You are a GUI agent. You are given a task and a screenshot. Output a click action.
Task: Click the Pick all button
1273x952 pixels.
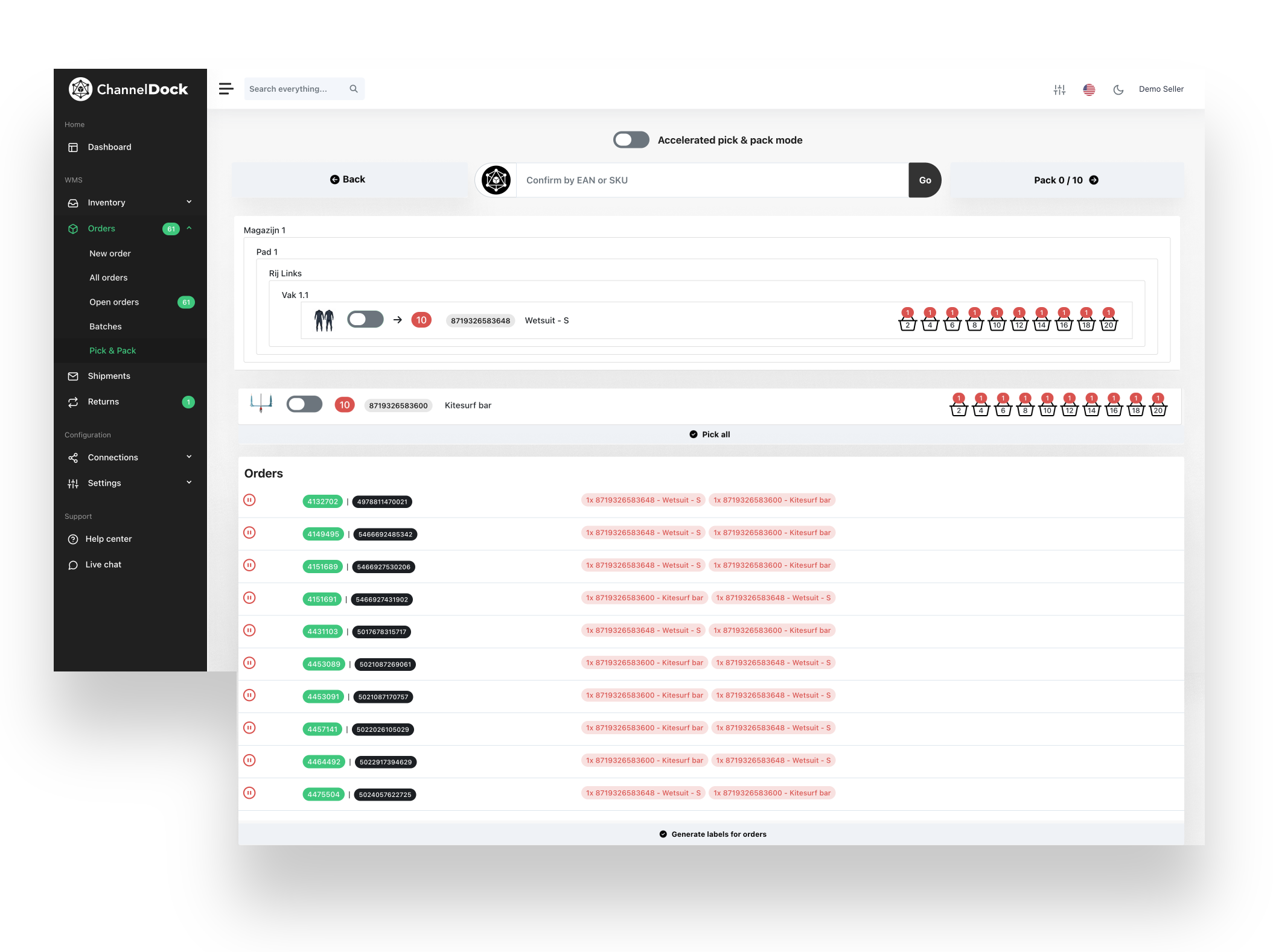point(709,434)
